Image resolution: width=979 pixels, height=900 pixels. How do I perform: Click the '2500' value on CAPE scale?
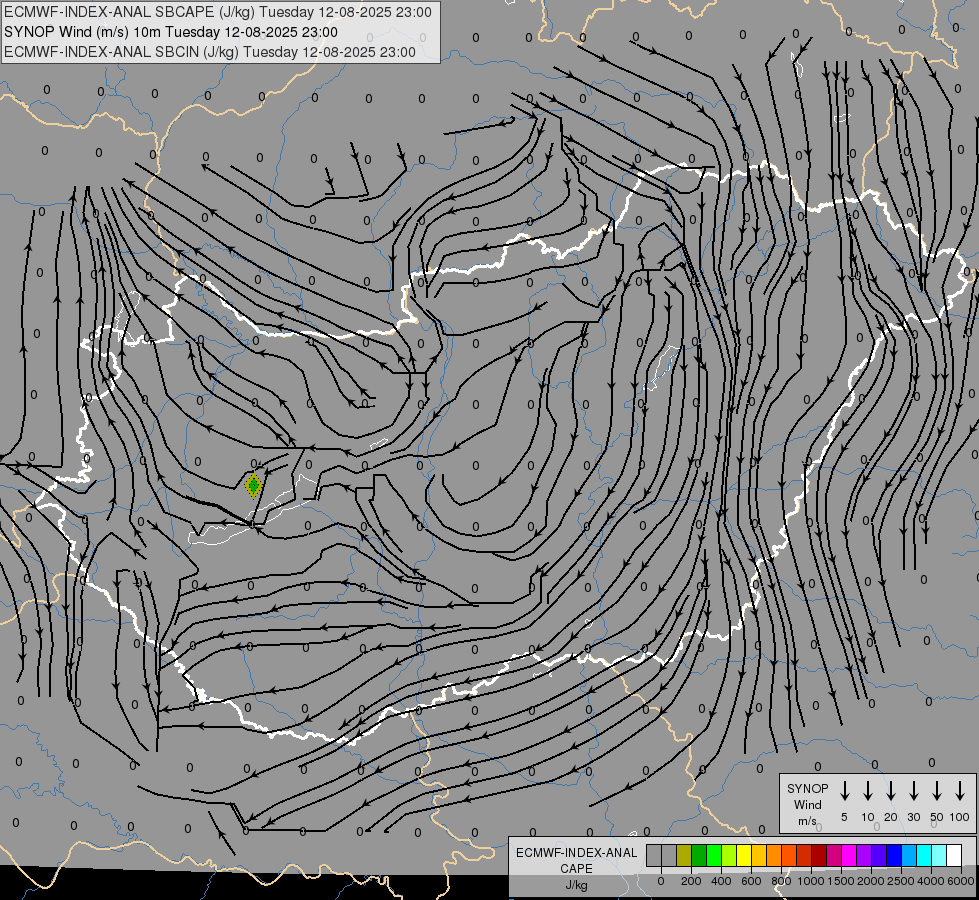[901, 881]
